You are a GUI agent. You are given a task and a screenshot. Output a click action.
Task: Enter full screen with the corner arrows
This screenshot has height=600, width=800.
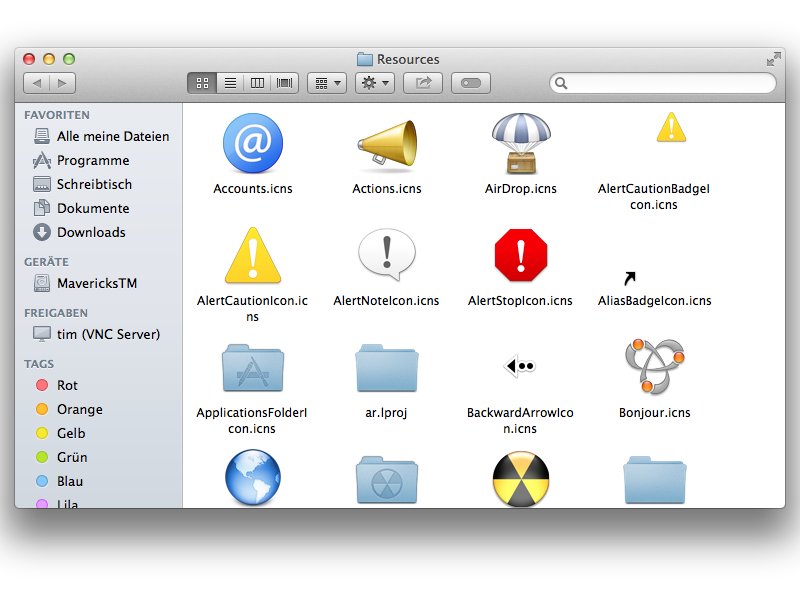[x=773, y=59]
